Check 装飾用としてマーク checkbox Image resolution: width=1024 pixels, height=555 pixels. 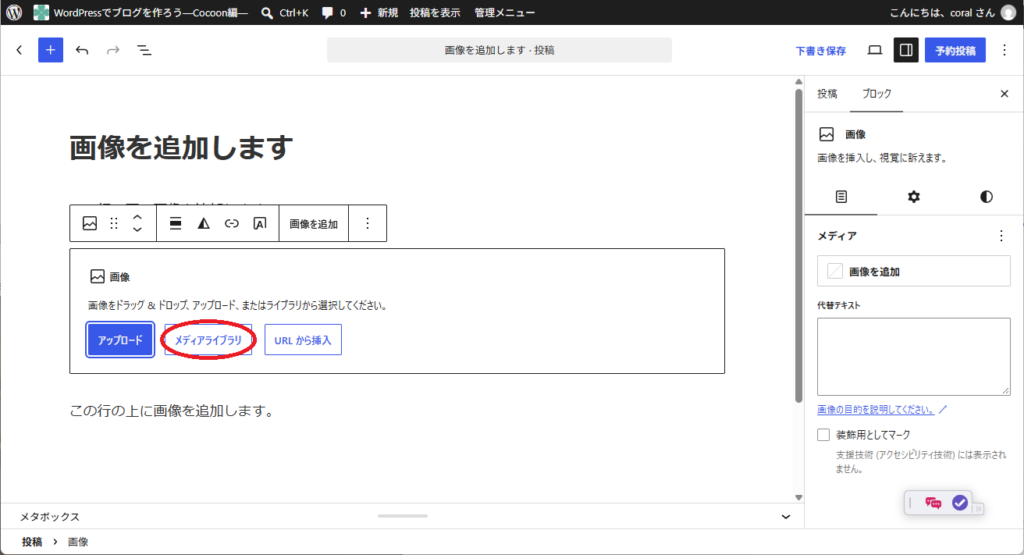point(824,434)
